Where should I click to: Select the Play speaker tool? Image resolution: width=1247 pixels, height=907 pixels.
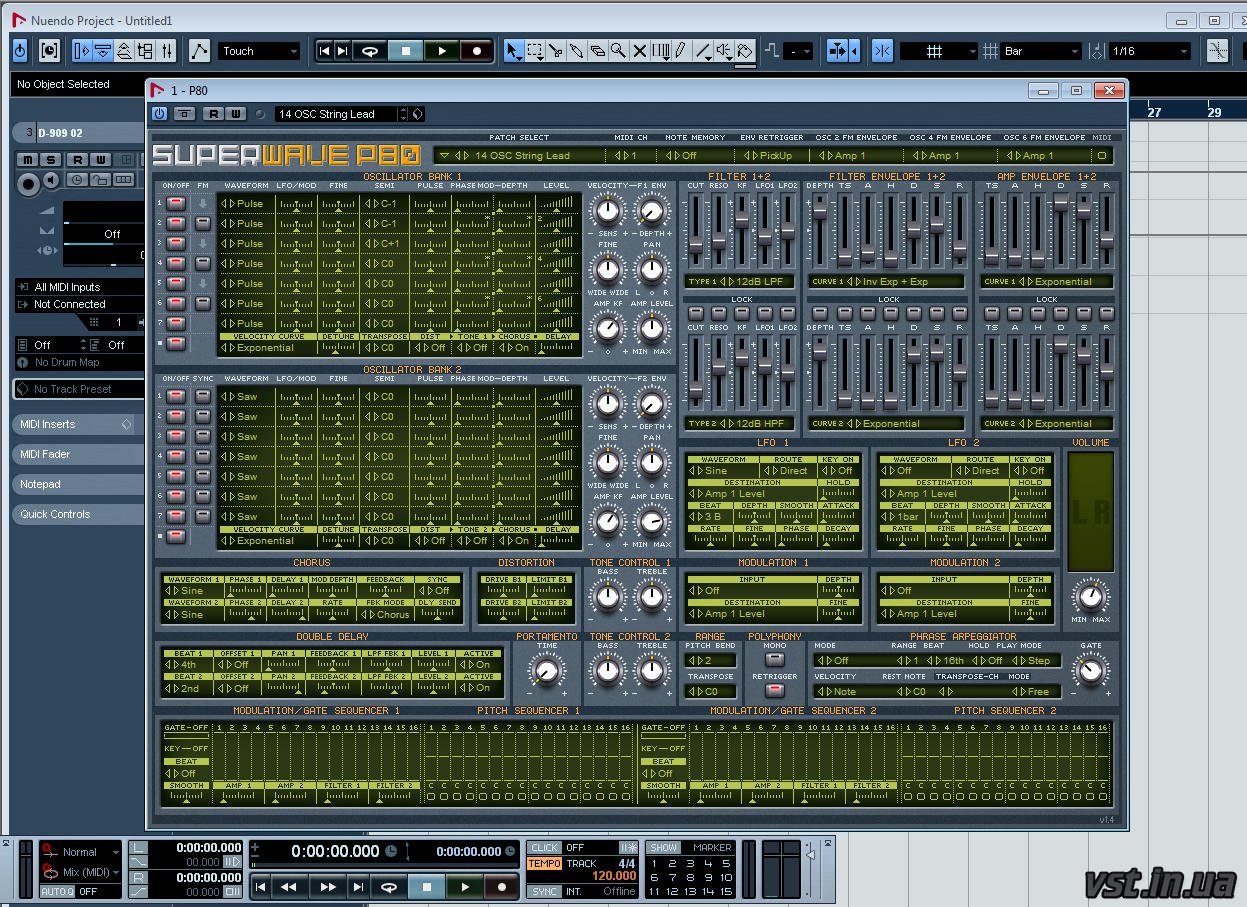(724, 51)
